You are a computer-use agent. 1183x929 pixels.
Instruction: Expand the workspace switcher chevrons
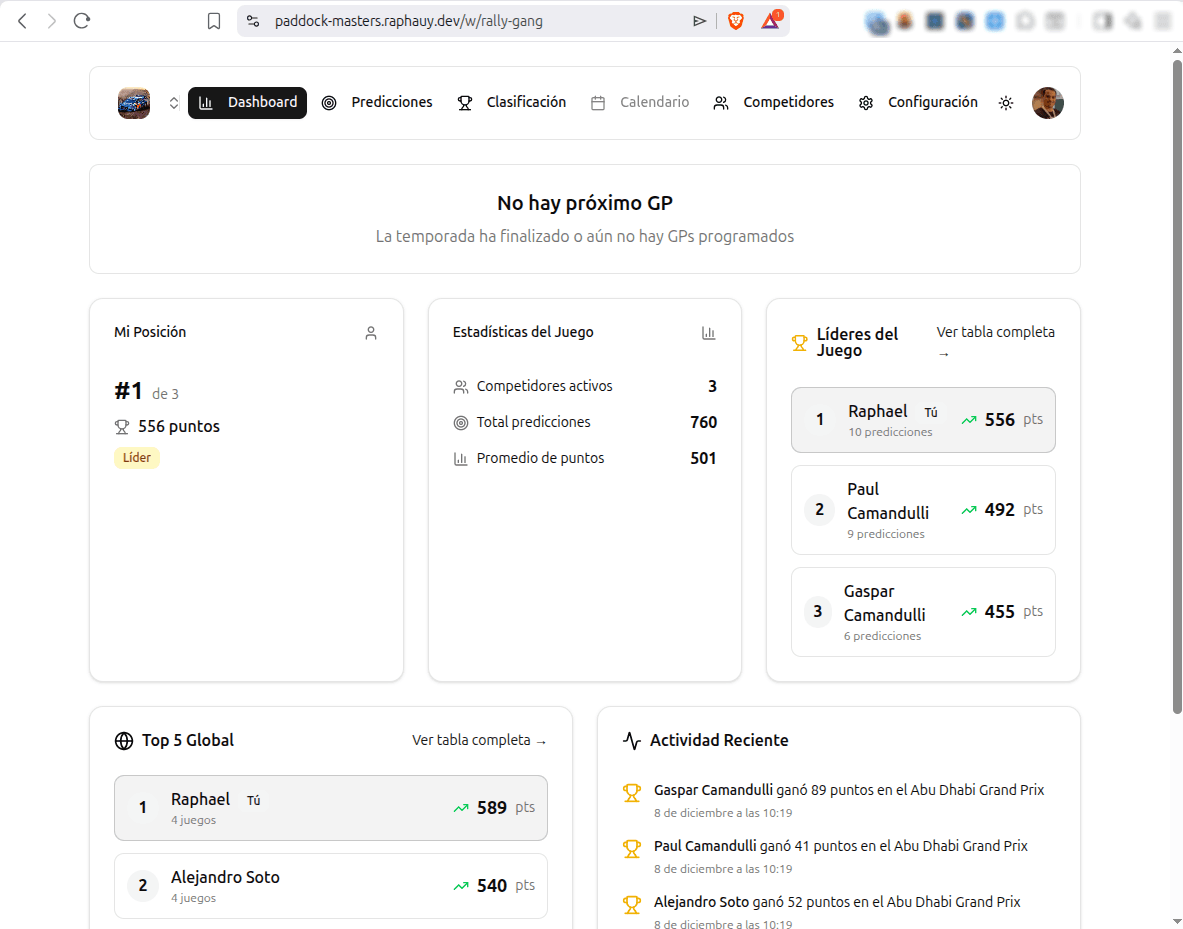coord(173,103)
